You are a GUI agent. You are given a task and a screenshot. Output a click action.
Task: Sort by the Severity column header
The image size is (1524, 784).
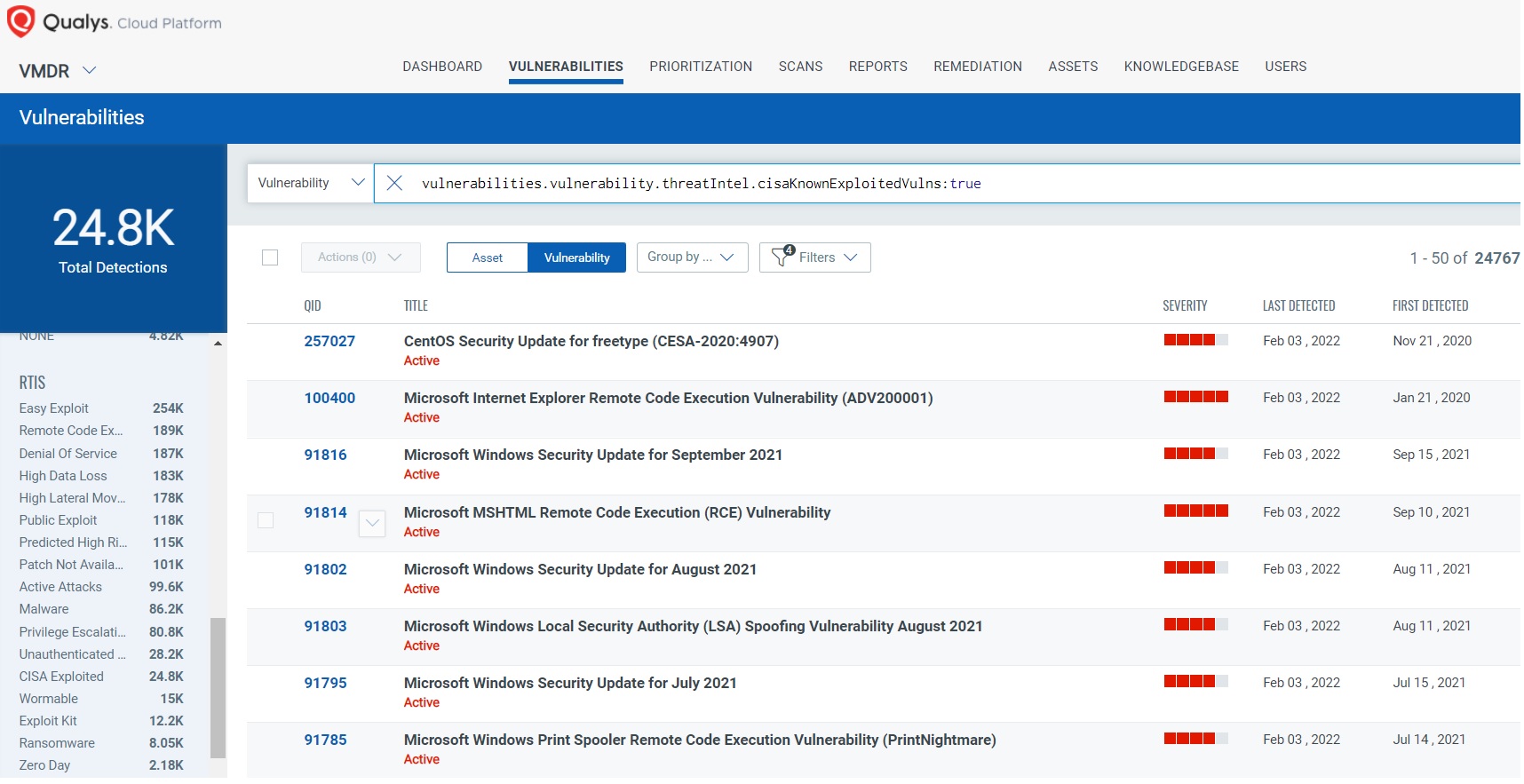(x=1185, y=305)
